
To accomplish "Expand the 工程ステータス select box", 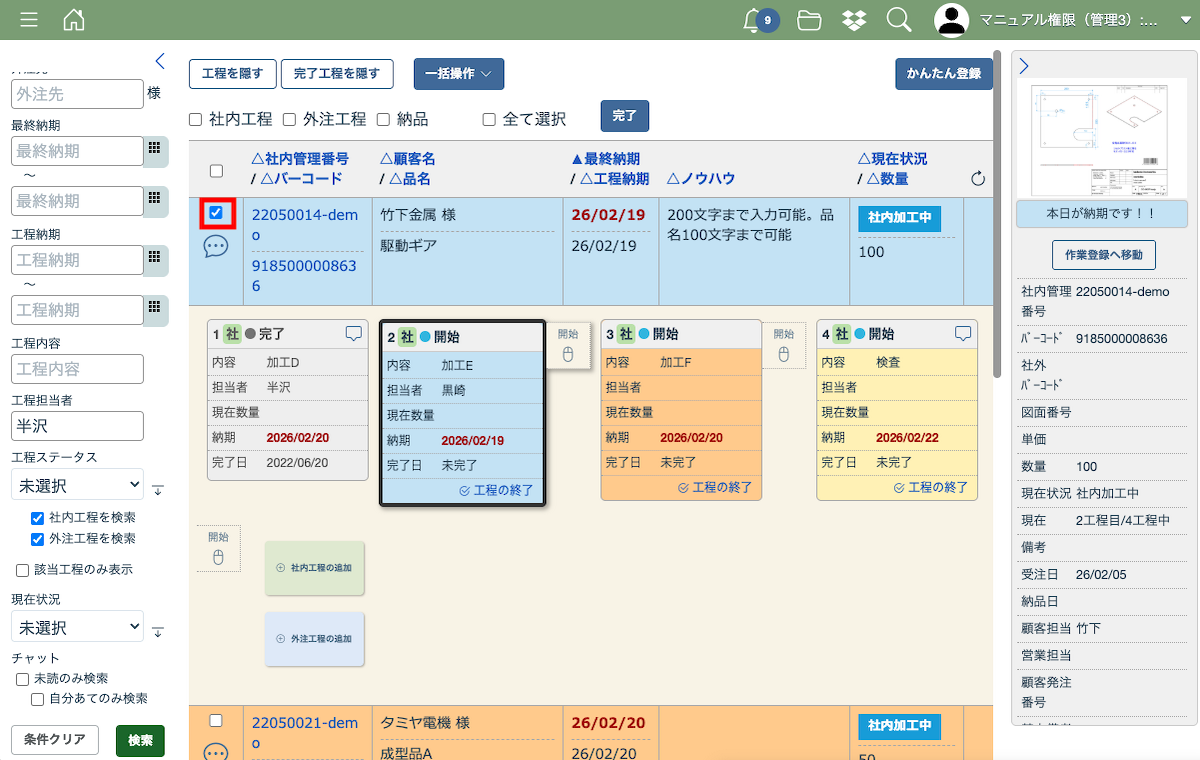I will pos(78,486).
